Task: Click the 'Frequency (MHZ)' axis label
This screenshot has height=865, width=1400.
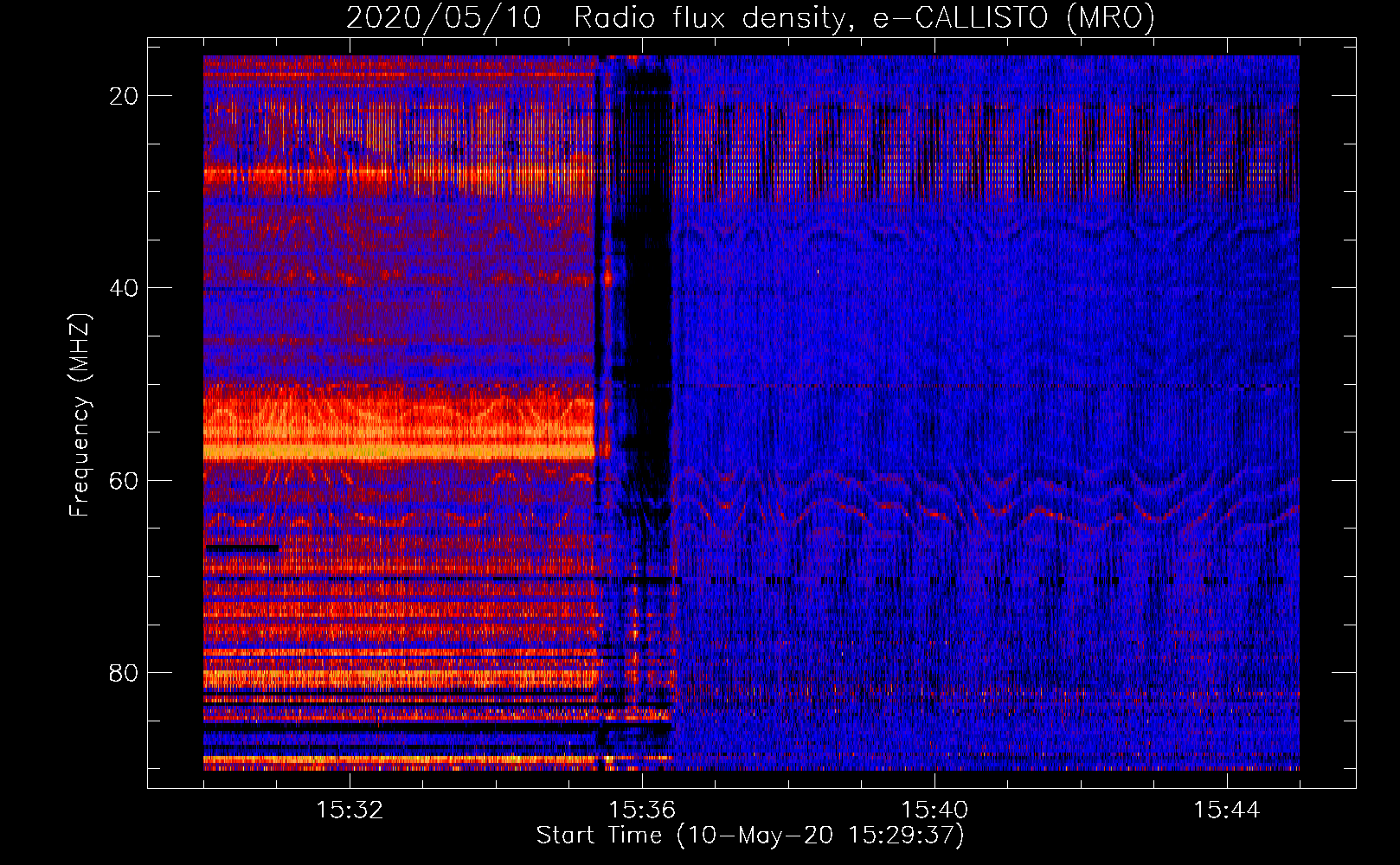Action: tap(80, 415)
